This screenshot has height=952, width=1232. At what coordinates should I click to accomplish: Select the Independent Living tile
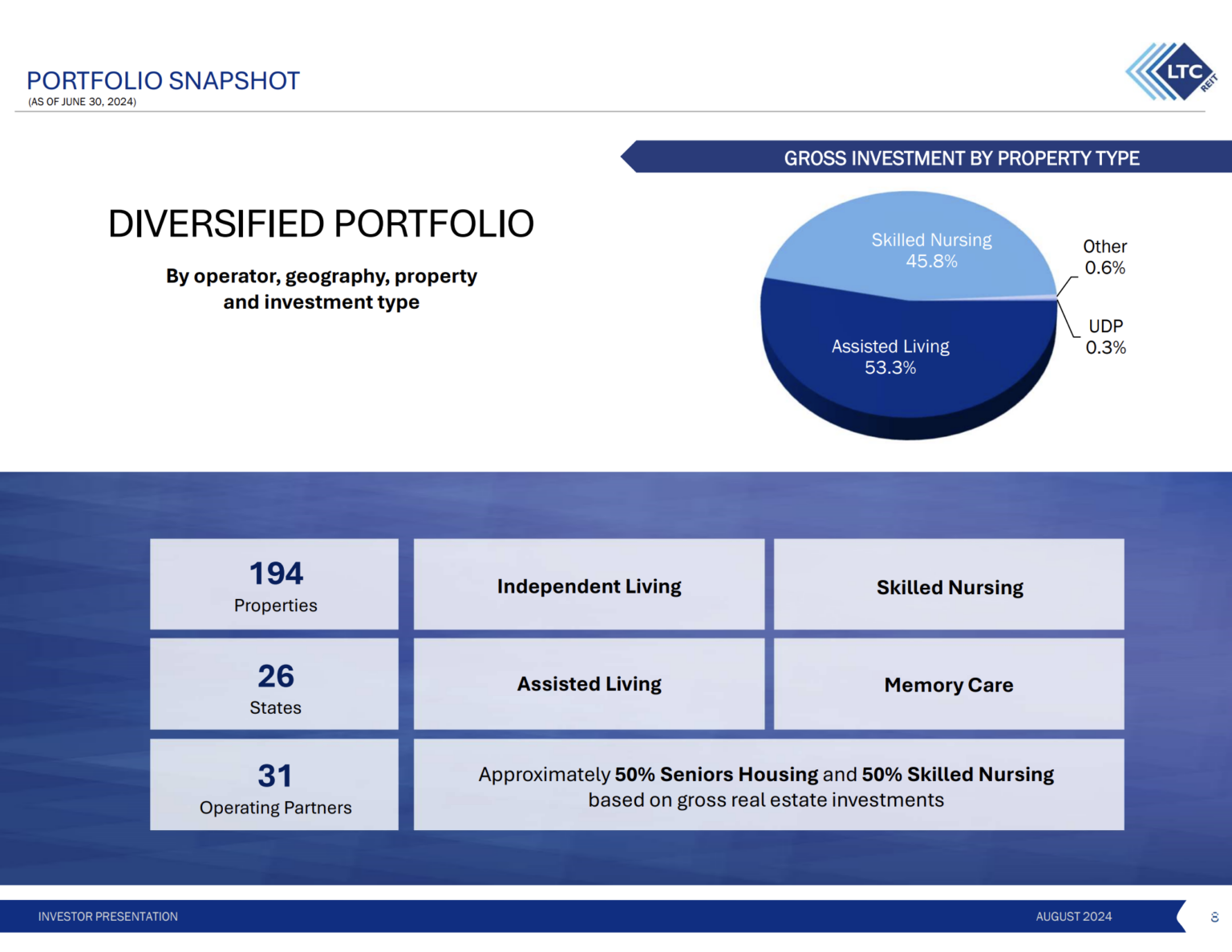(589, 585)
